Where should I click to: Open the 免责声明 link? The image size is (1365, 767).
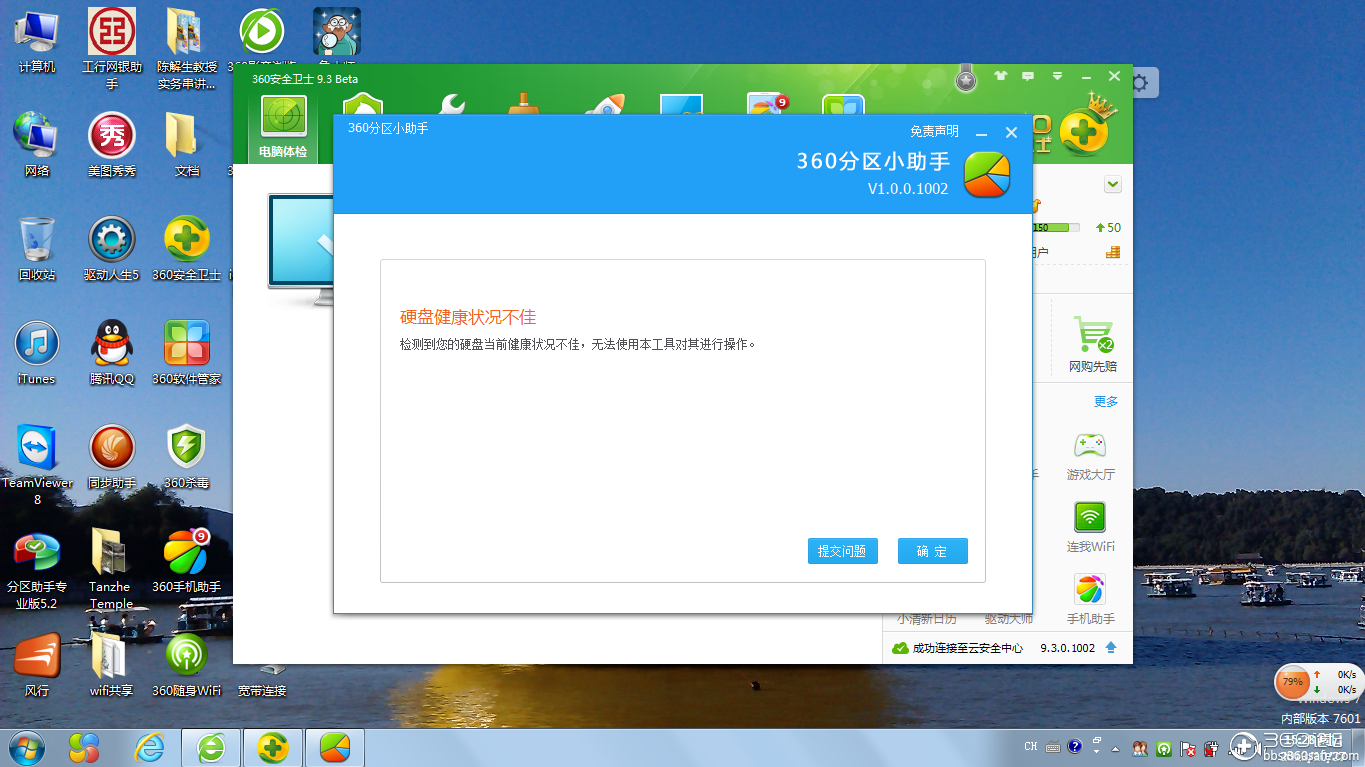click(934, 131)
